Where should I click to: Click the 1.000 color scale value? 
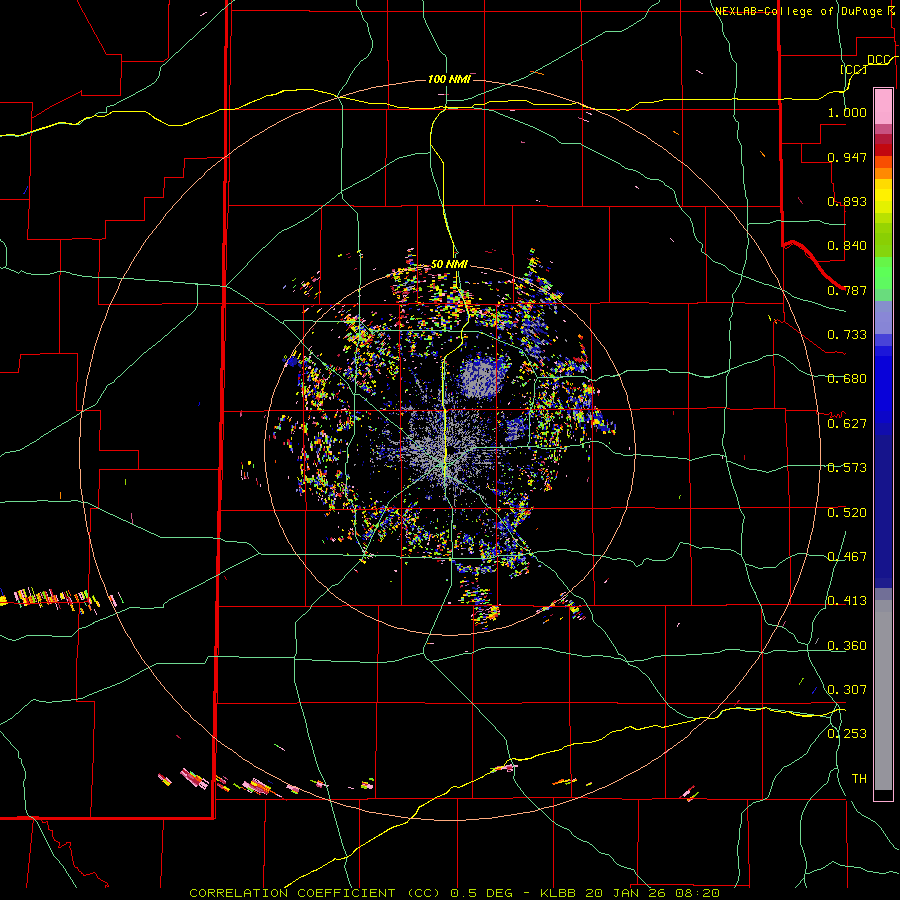(x=847, y=112)
